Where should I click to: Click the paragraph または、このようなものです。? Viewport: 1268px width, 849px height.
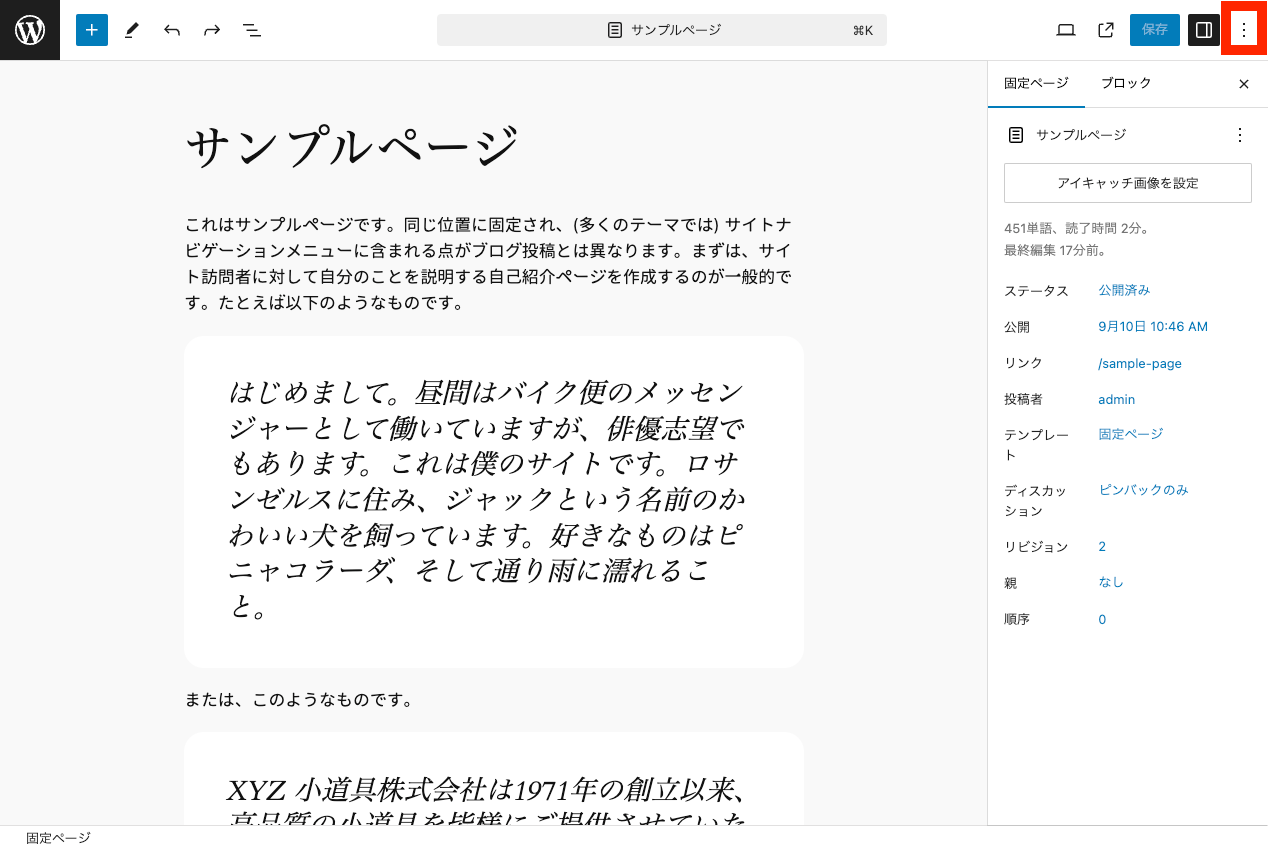299,700
